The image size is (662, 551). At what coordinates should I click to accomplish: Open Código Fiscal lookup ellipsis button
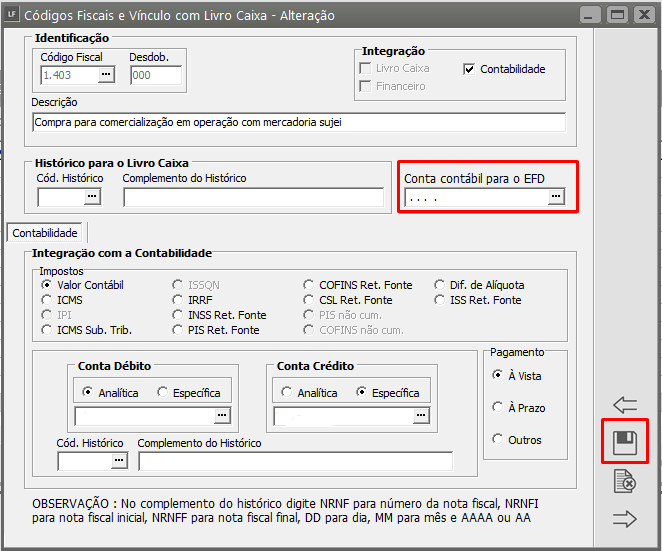[x=106, y=76]
